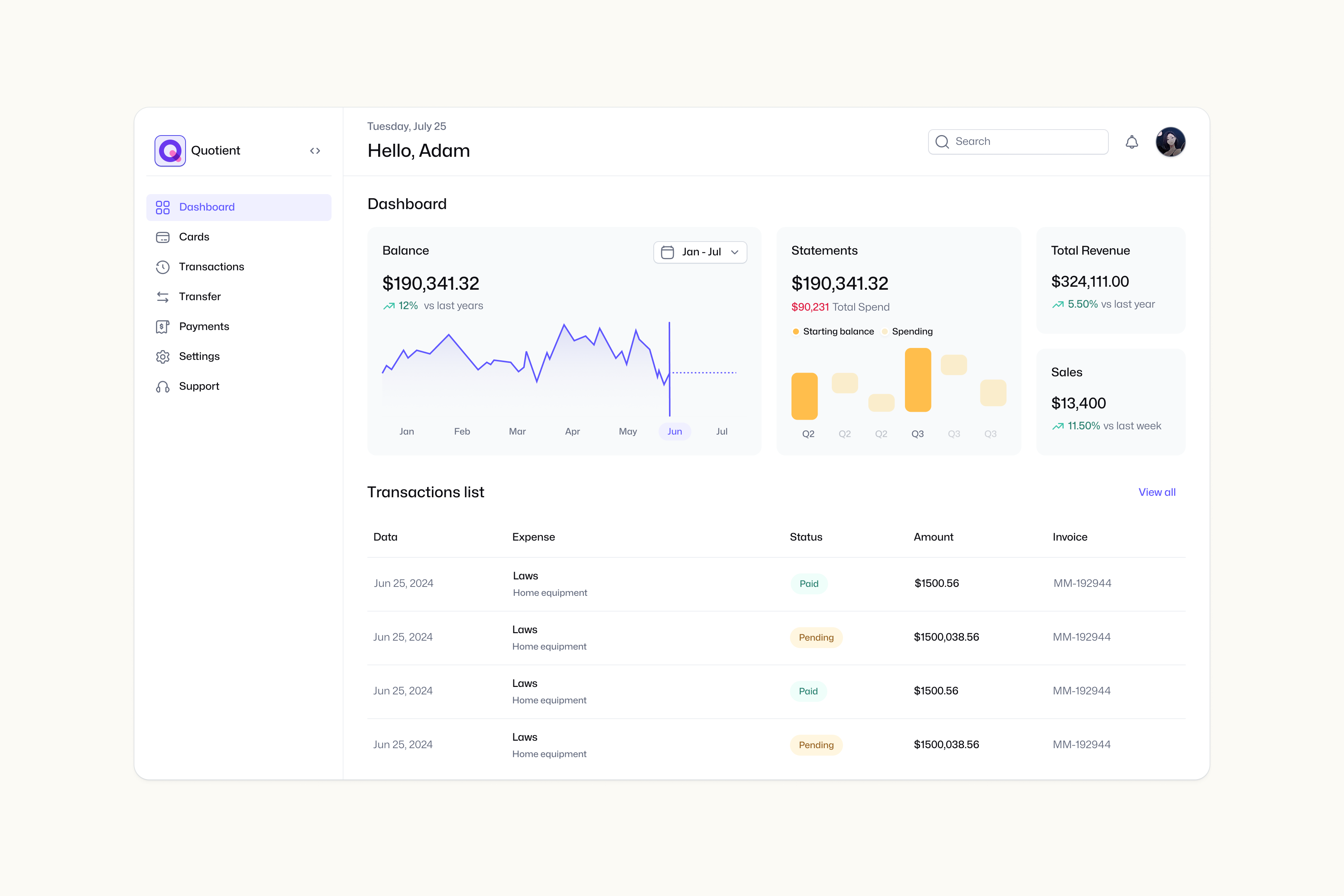The height and width of the screenshot is (896, 1344).
Task: Click the first Q2 orange bar
Action: [805, 396]
